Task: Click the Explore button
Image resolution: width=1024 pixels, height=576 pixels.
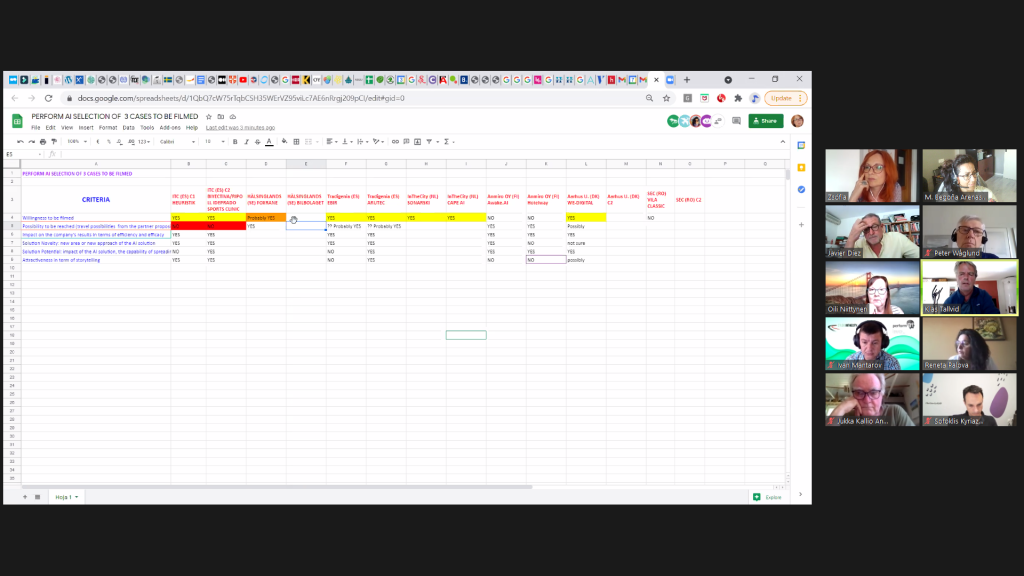Action: coord(767,497)
